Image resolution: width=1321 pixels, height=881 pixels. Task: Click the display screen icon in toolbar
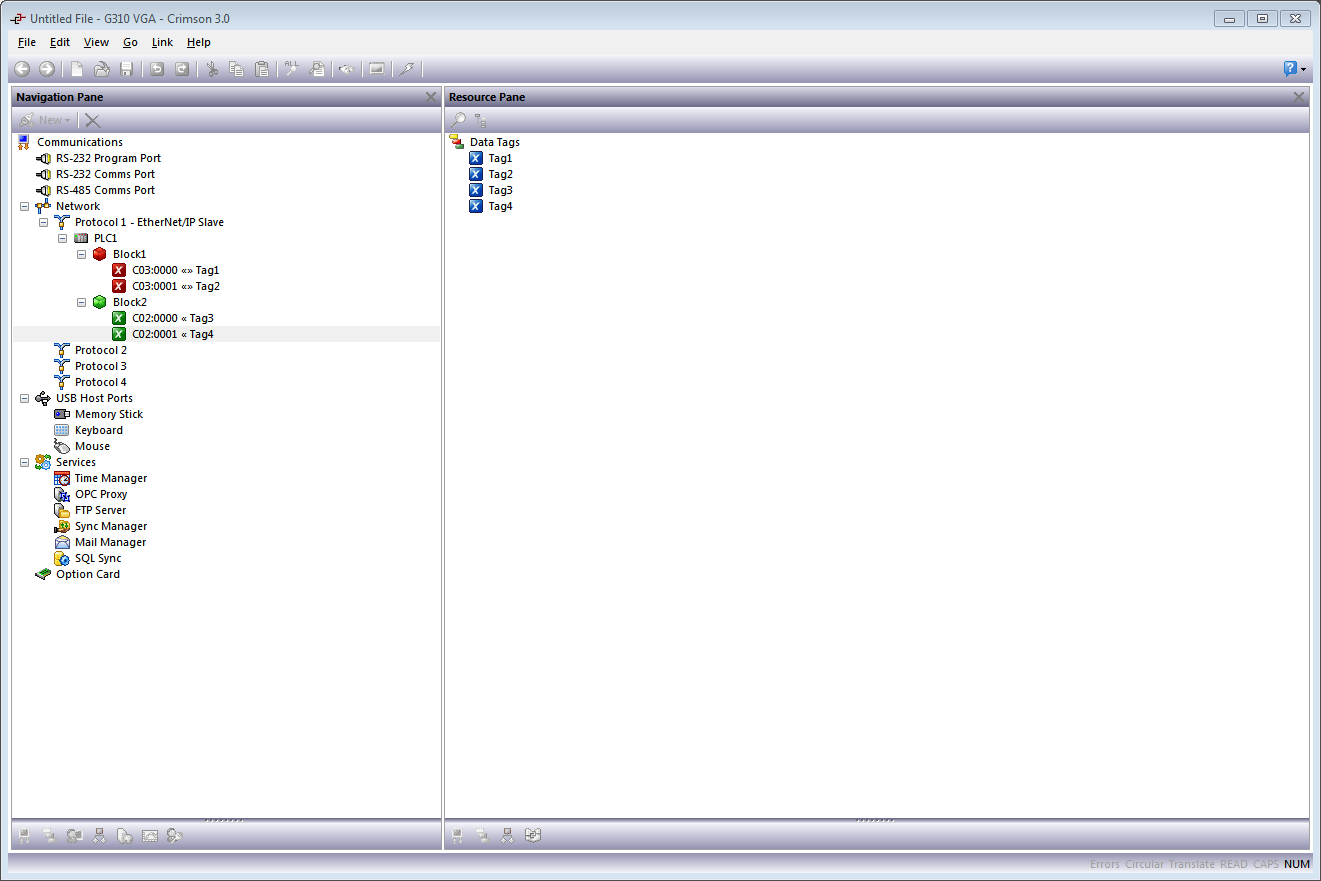pyautogui.click(x=377, y=69)
